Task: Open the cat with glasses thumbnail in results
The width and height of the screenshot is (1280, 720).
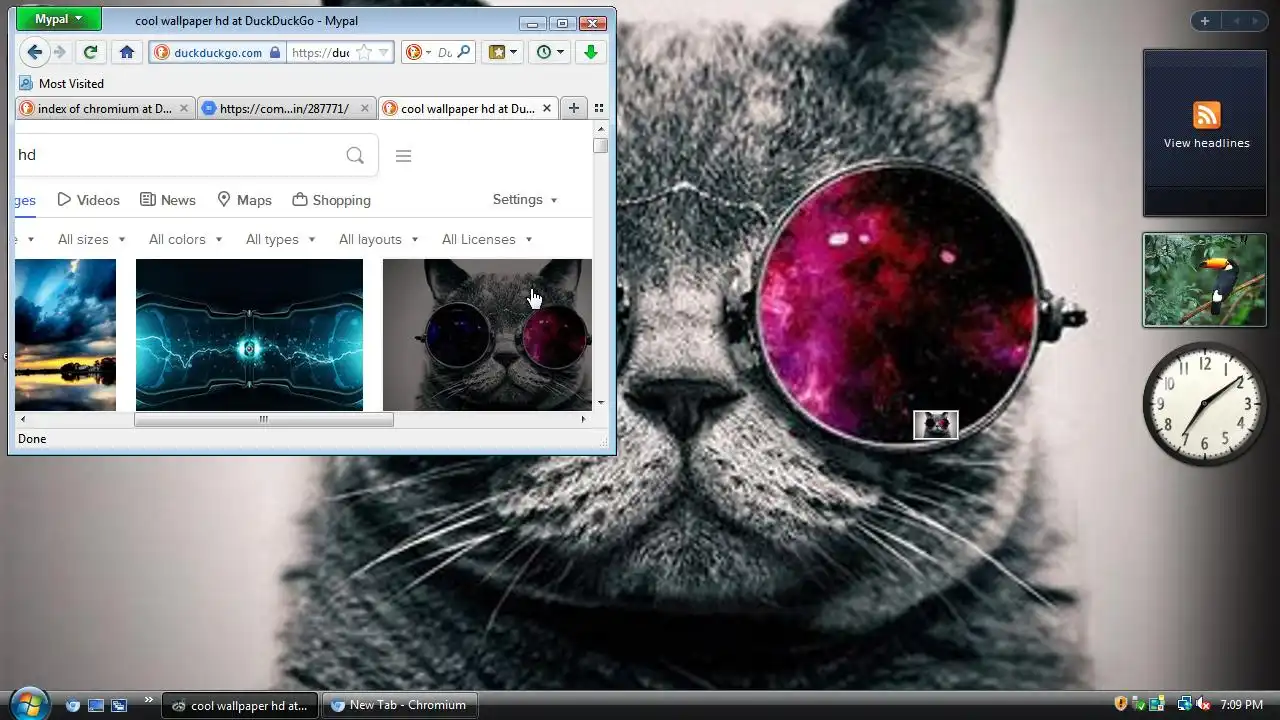Action: [x=487, y=335]
